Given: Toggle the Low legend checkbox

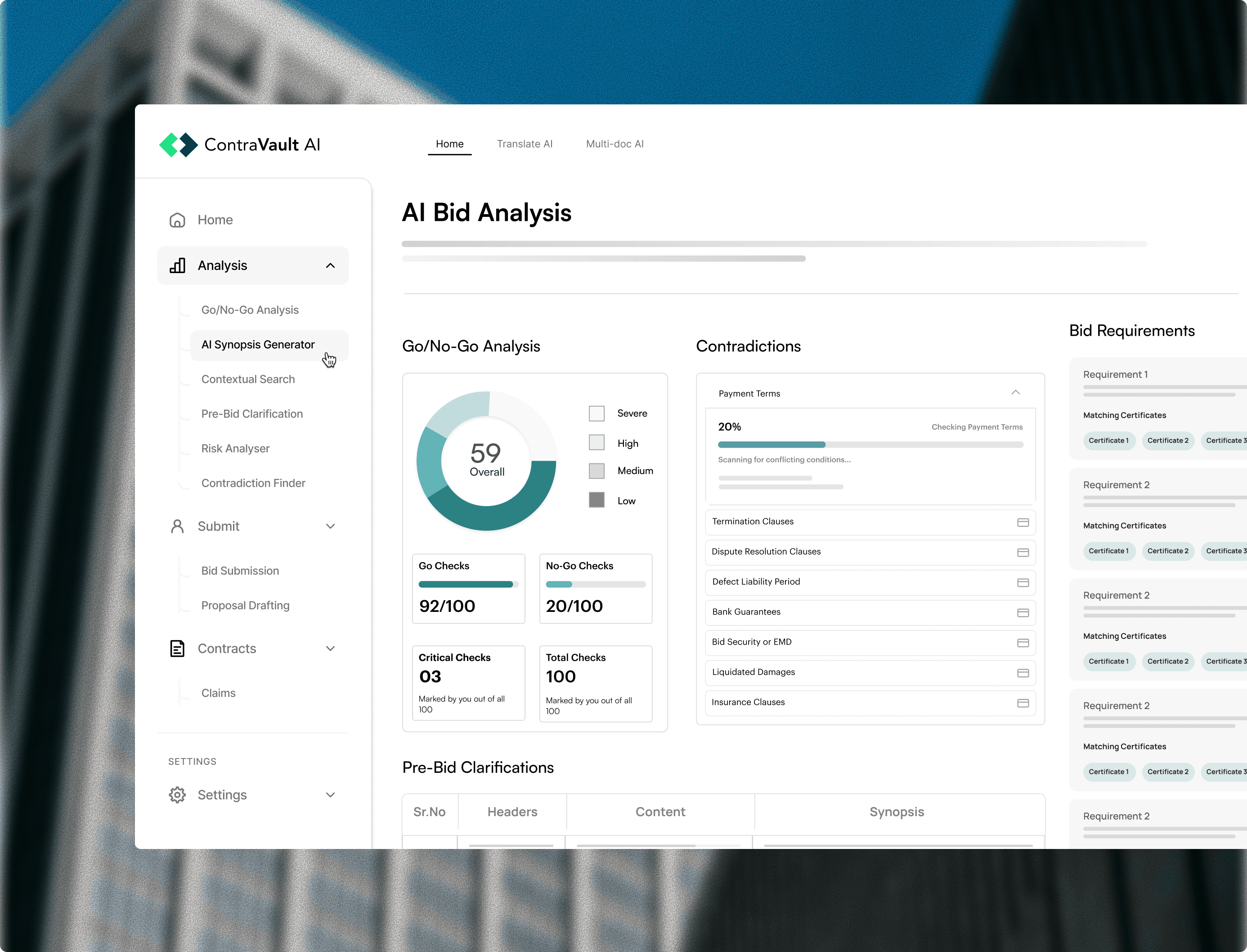Looking at the screenshot, I should point(597,500).
